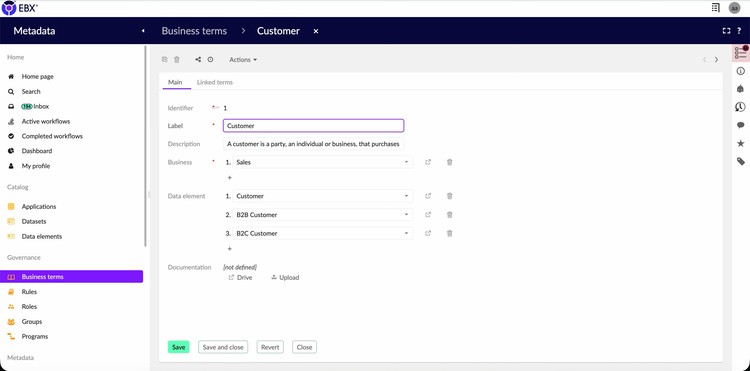This screenshot has width=750, height=371.
Task: Open comments bubble in right sidebar
Action: coord(741,125)
